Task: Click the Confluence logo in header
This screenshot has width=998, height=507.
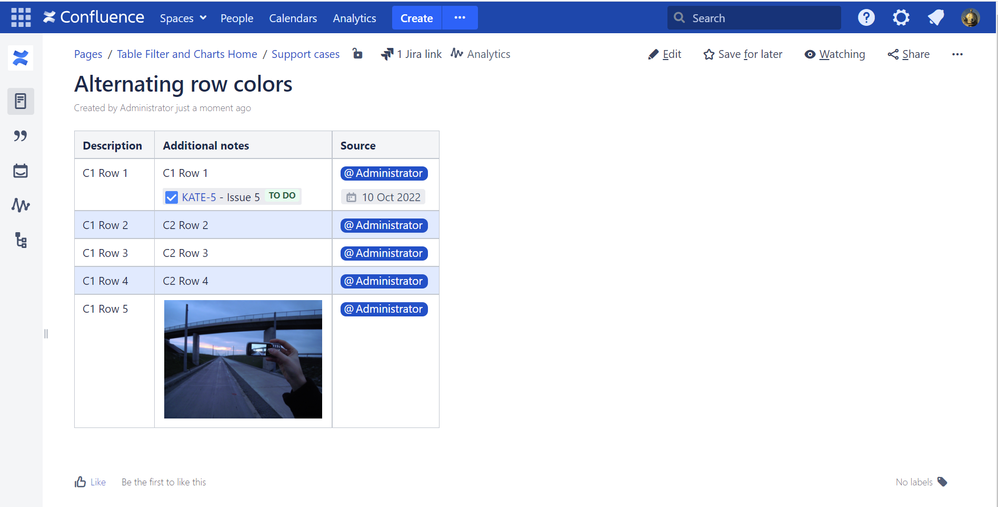Action: (x=94, y=18)
